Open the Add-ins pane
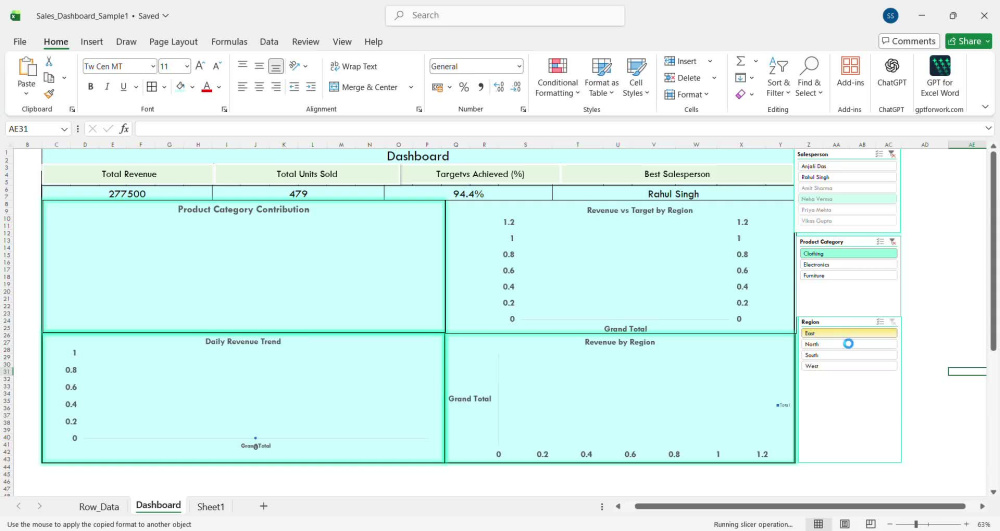 (850, 71)
